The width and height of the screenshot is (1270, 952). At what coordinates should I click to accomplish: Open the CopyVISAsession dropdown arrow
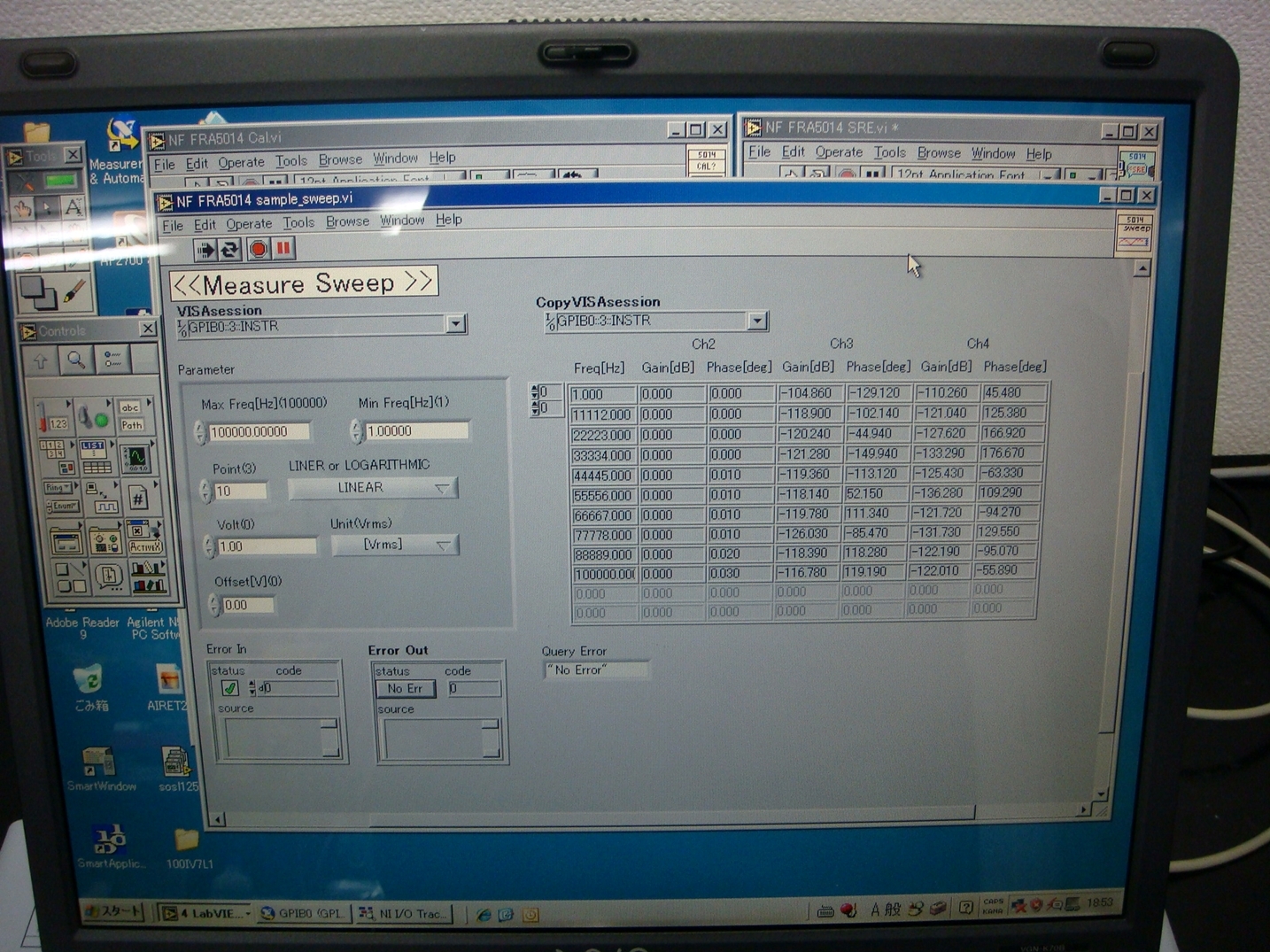[x=756, y=321]
